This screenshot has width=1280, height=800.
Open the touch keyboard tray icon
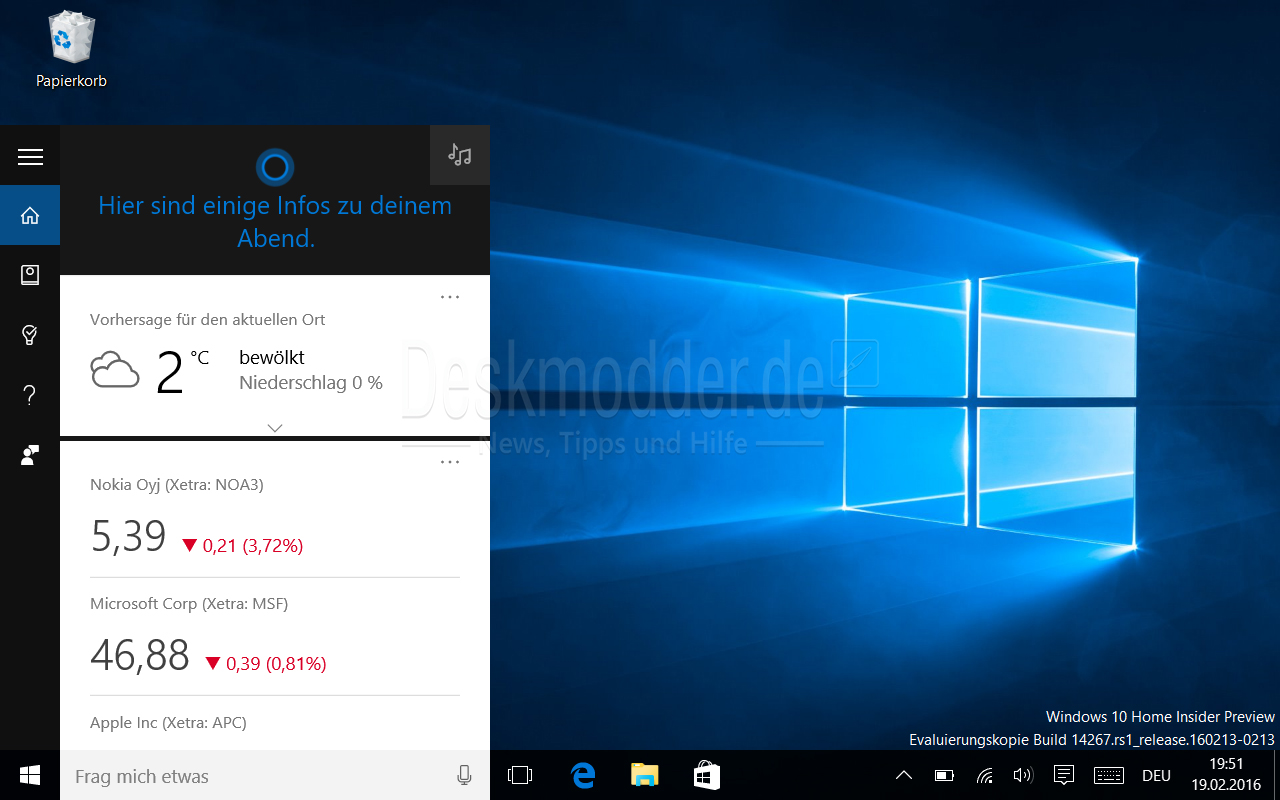click(1109, 775)
